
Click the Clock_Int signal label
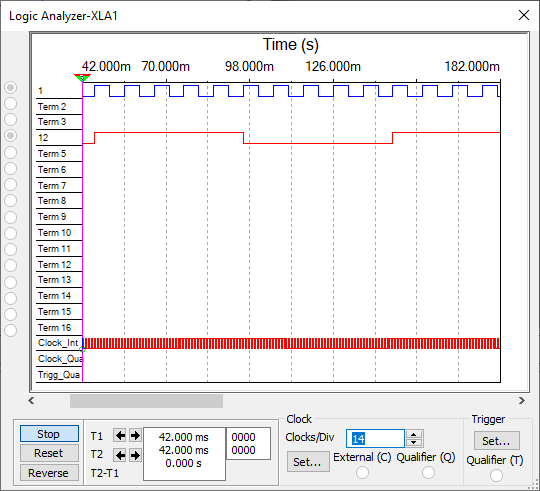(x=59, y=343)
